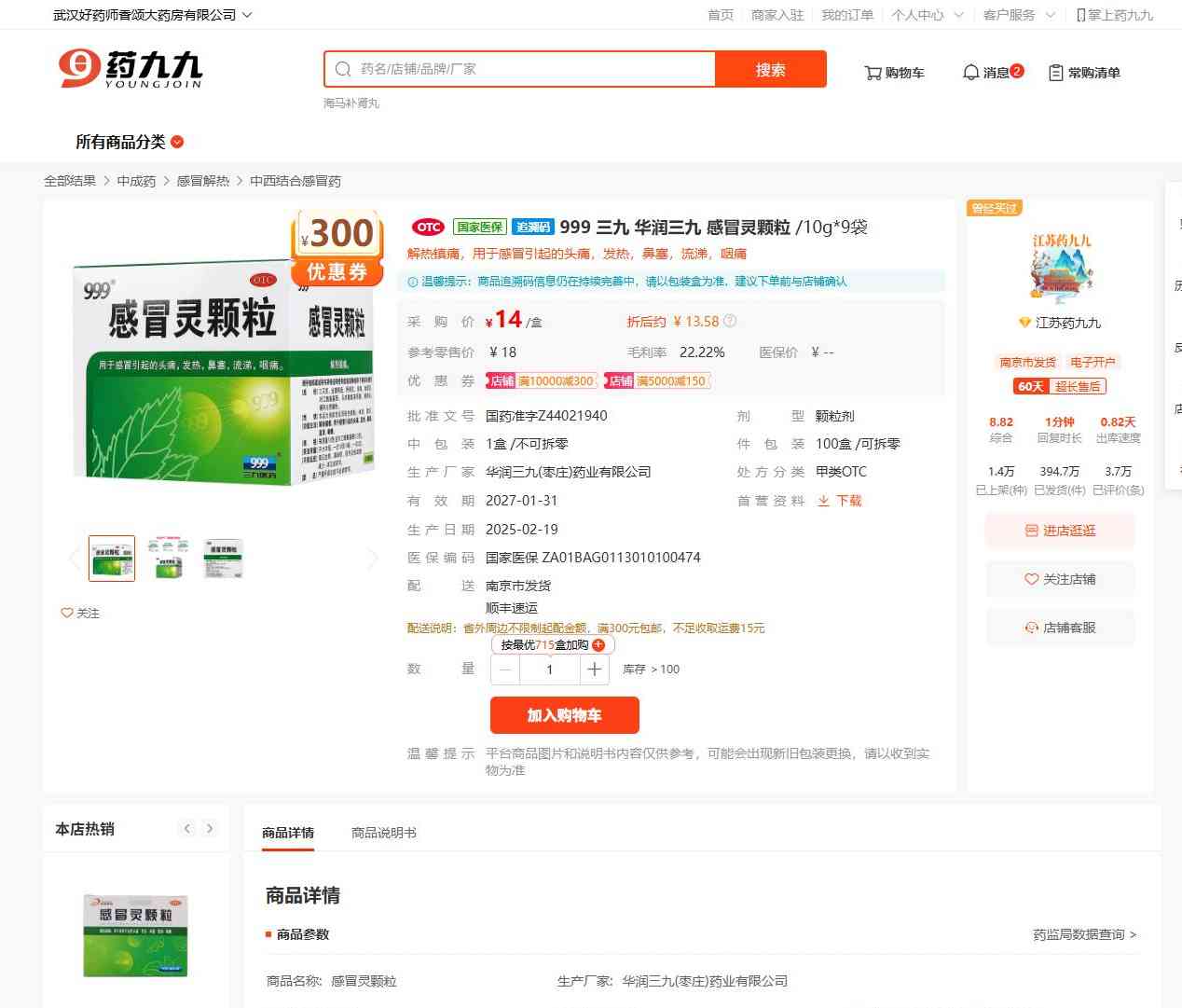Expand the company account dropdown

coord(246,15)
